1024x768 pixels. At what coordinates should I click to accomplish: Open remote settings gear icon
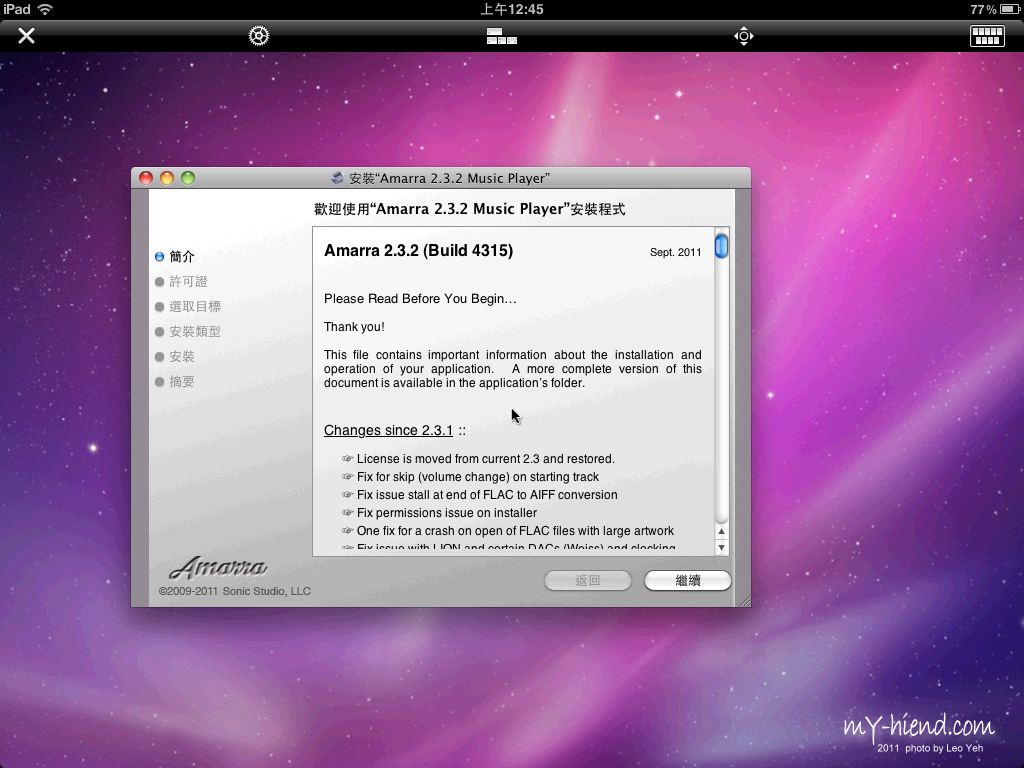click(259, 35)
